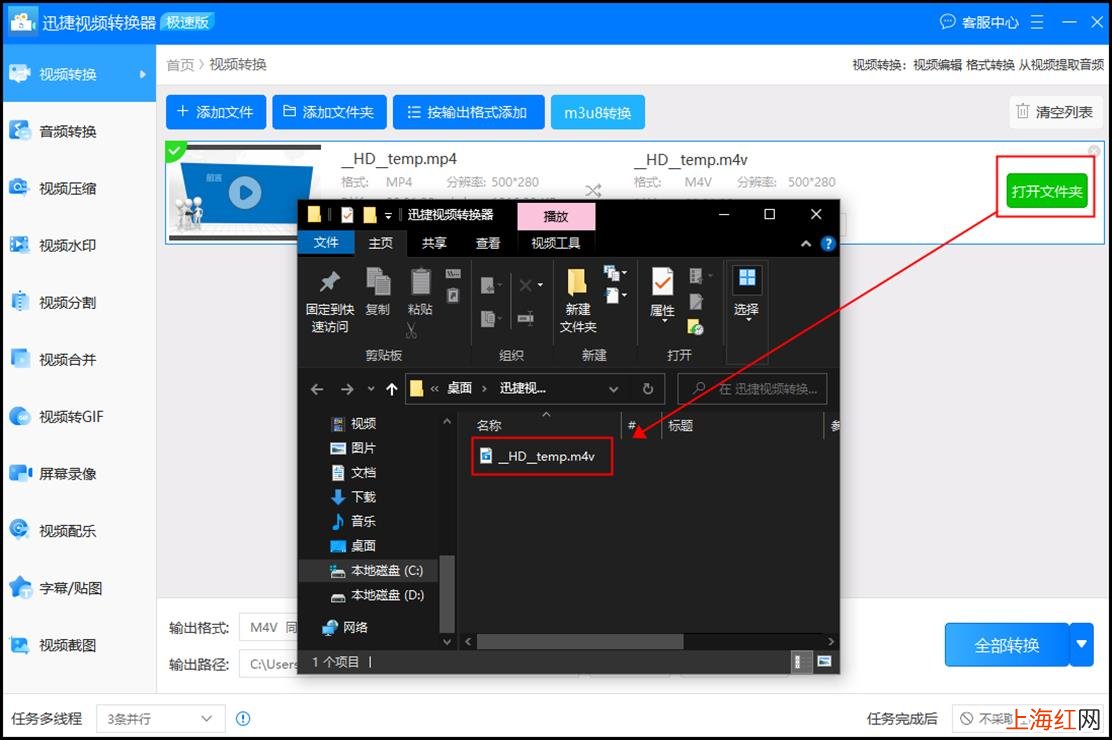
Task: Toggle the green checkmark on __HD__temp.mp4 item
Action: (x=174, y=150)
